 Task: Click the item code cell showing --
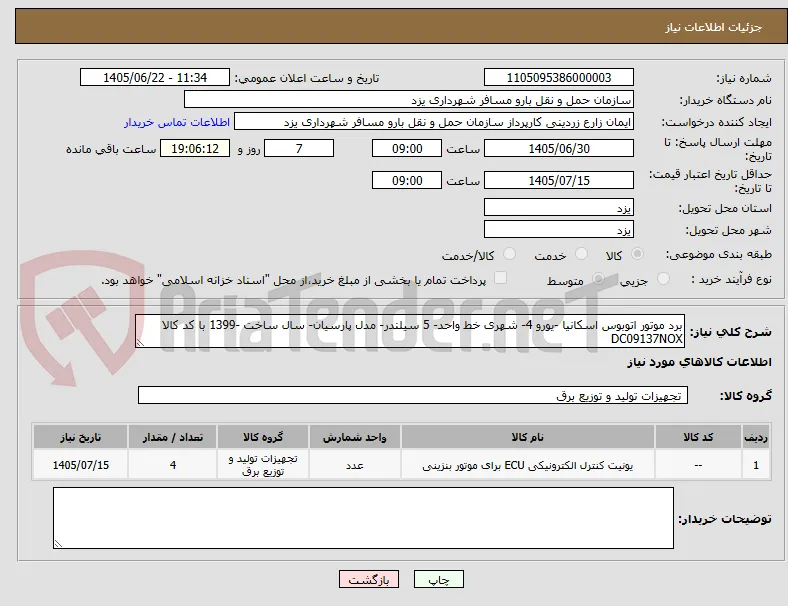(x=698, y=465)
